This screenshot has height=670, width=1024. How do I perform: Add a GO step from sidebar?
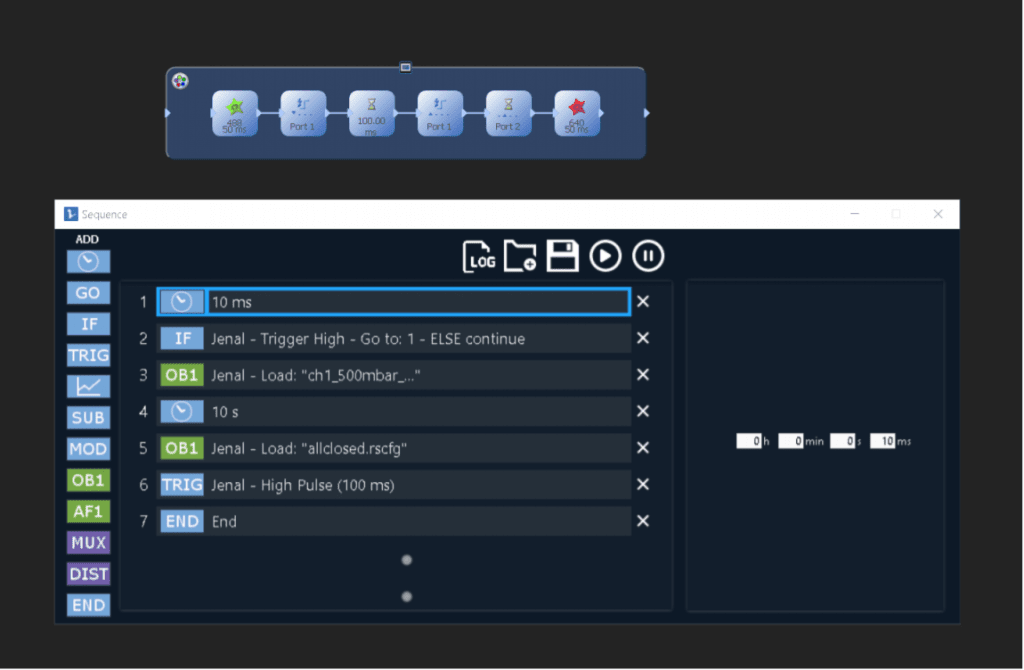88,293
